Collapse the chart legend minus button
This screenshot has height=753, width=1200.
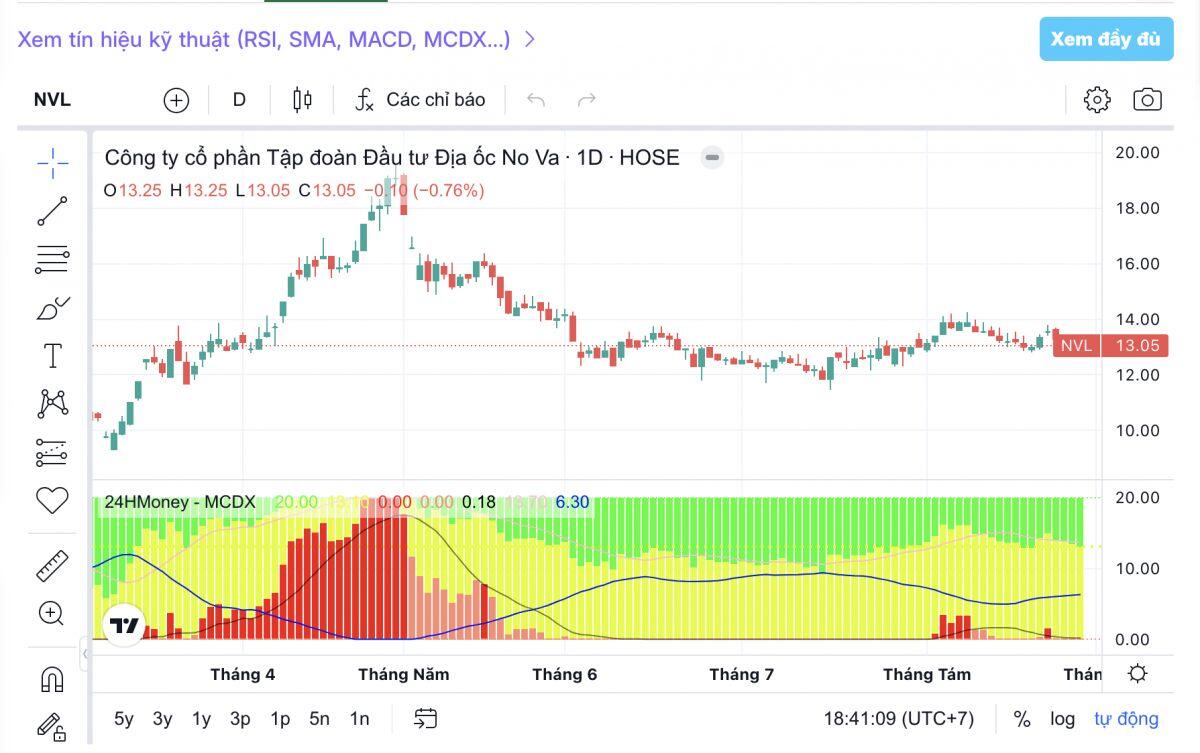[x=711, y=157]
